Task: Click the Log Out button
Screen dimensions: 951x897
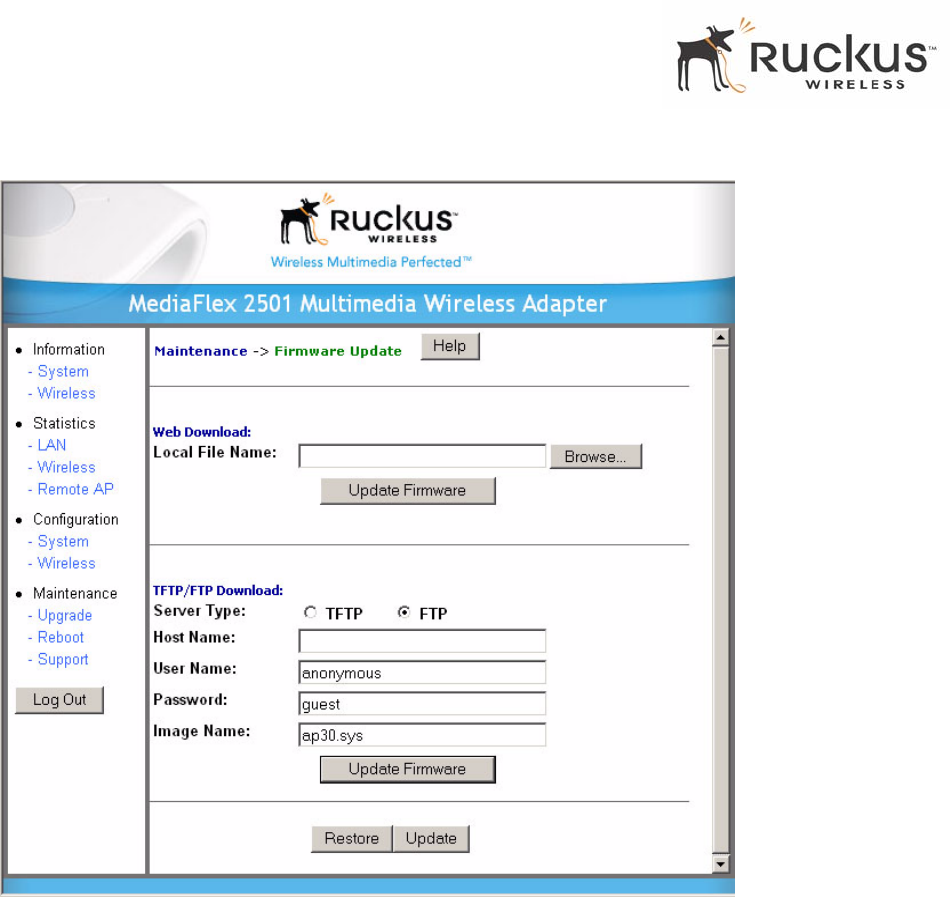Action: click(59, 700)
